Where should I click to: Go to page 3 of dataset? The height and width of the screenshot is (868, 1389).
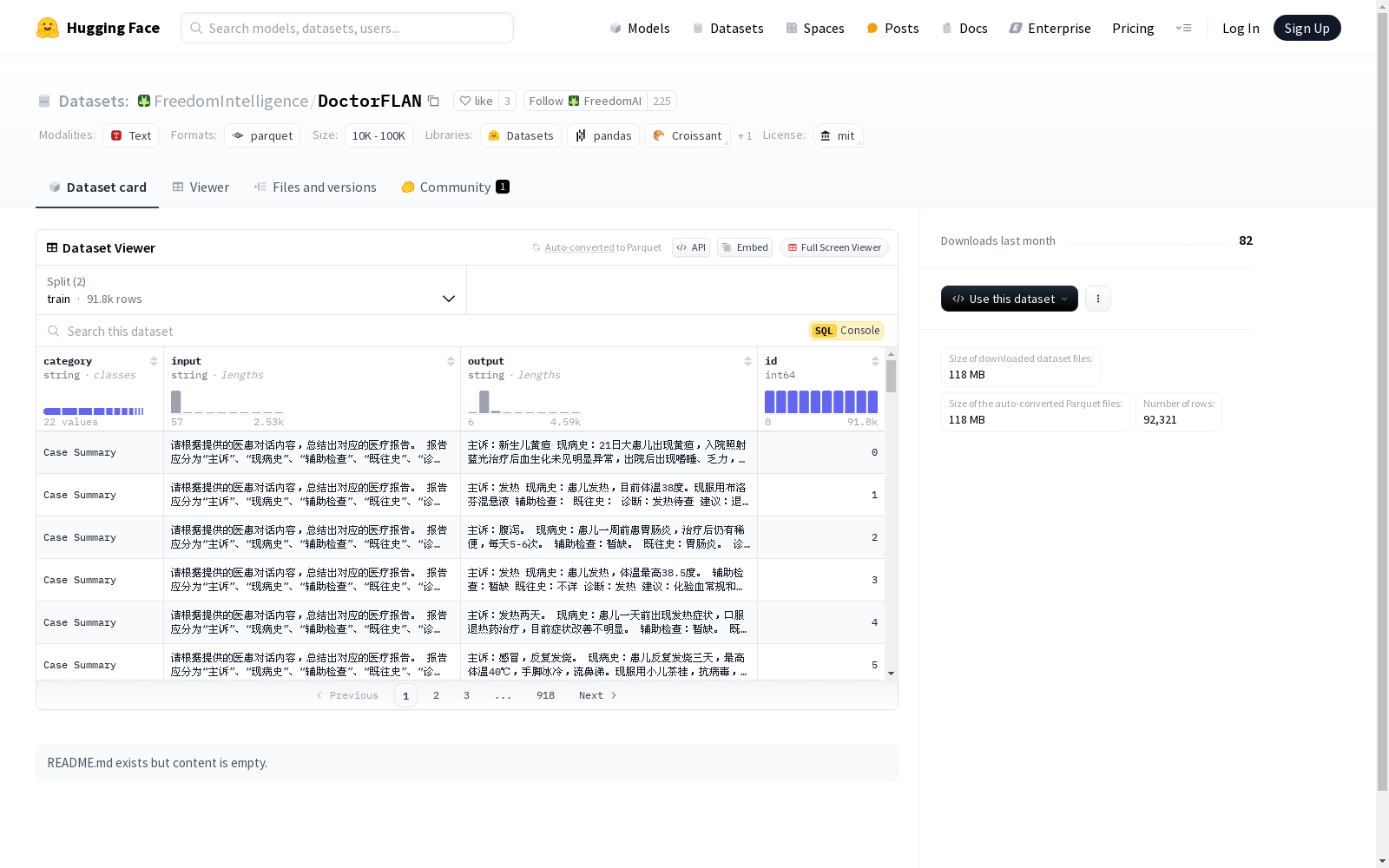[x=466, y=695]
